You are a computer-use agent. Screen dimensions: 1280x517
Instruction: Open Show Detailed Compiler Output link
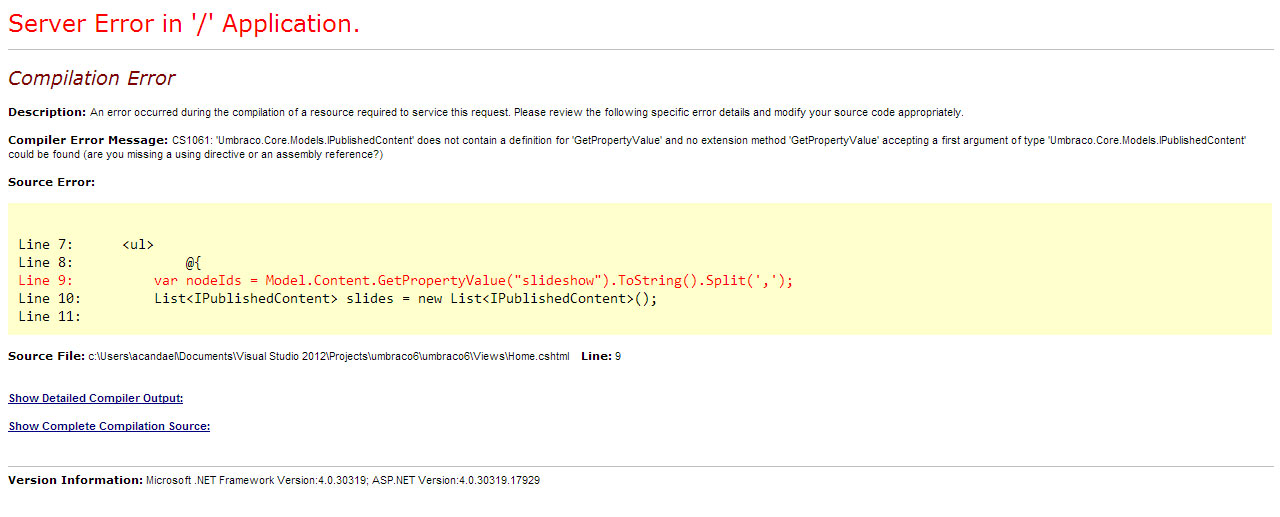95,398
